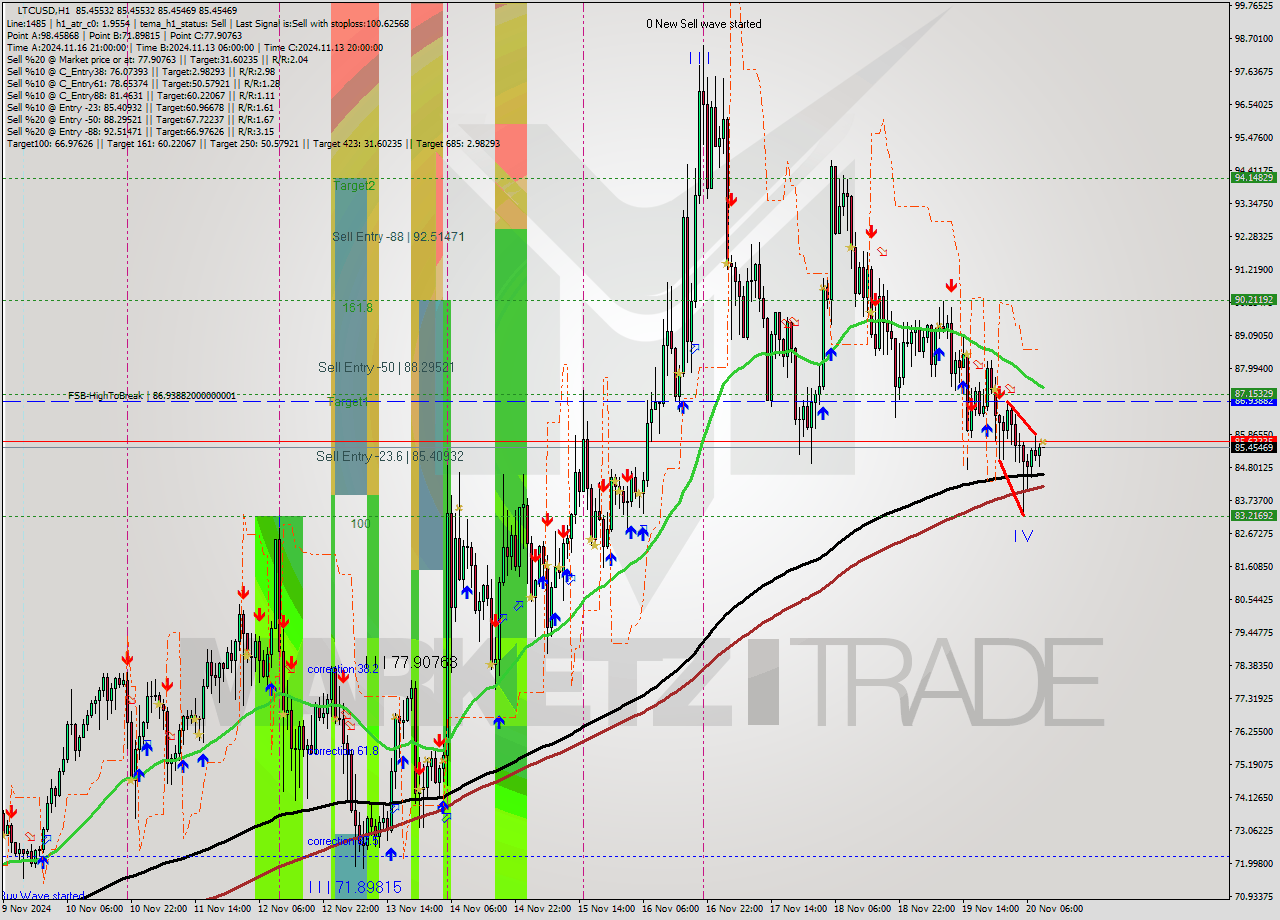Click time axis label '18 Nov 22:00'
Image resolution: width=1280 pixels, height=920 pixels.
(x=927, y=909)
